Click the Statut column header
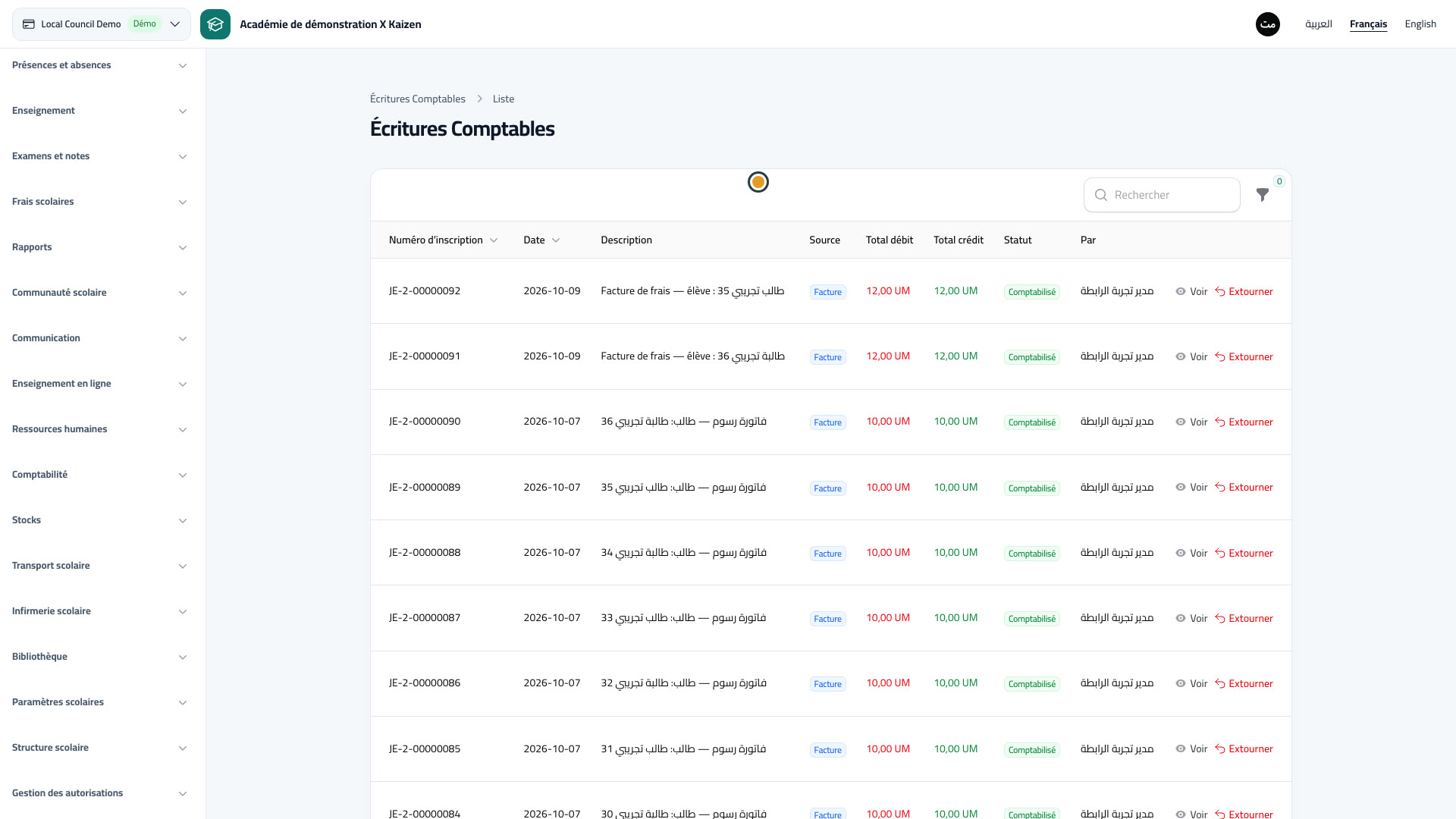This screenshot has width=1456, height=819. (1018, 240)
